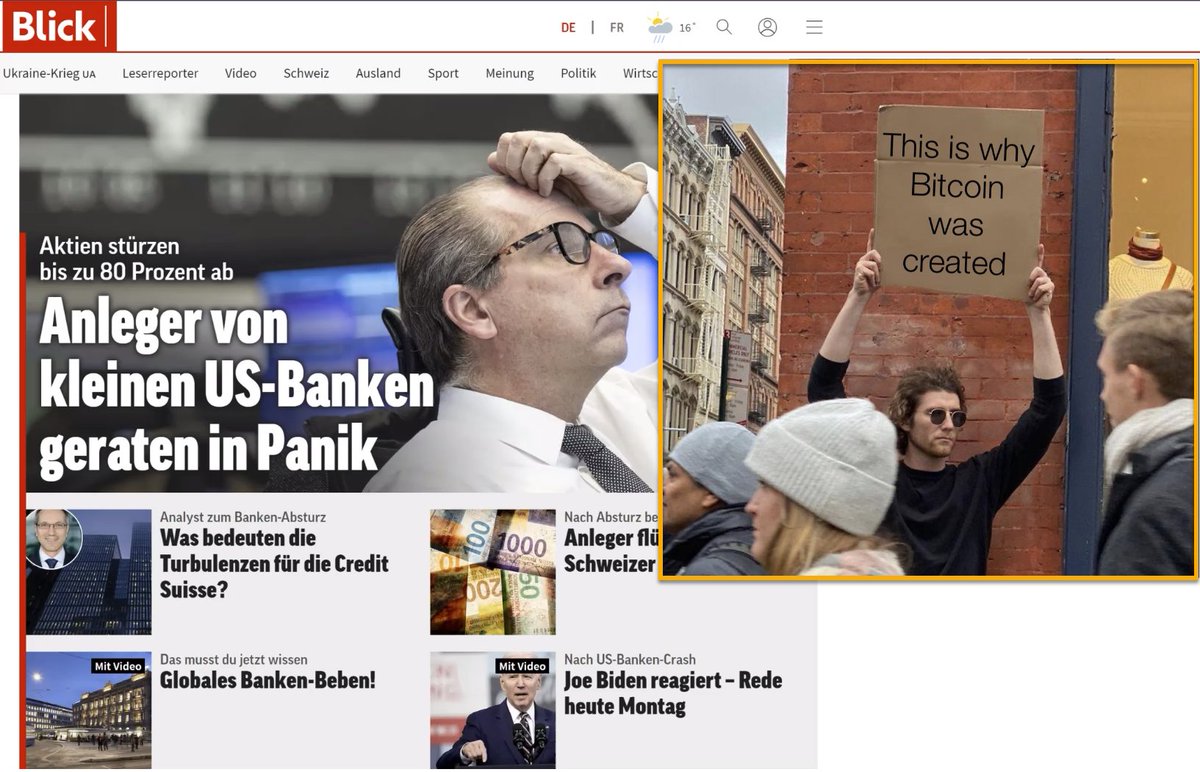
Task: Open the Meinung section
Action: pyautogui.click(x=510, y=73)
